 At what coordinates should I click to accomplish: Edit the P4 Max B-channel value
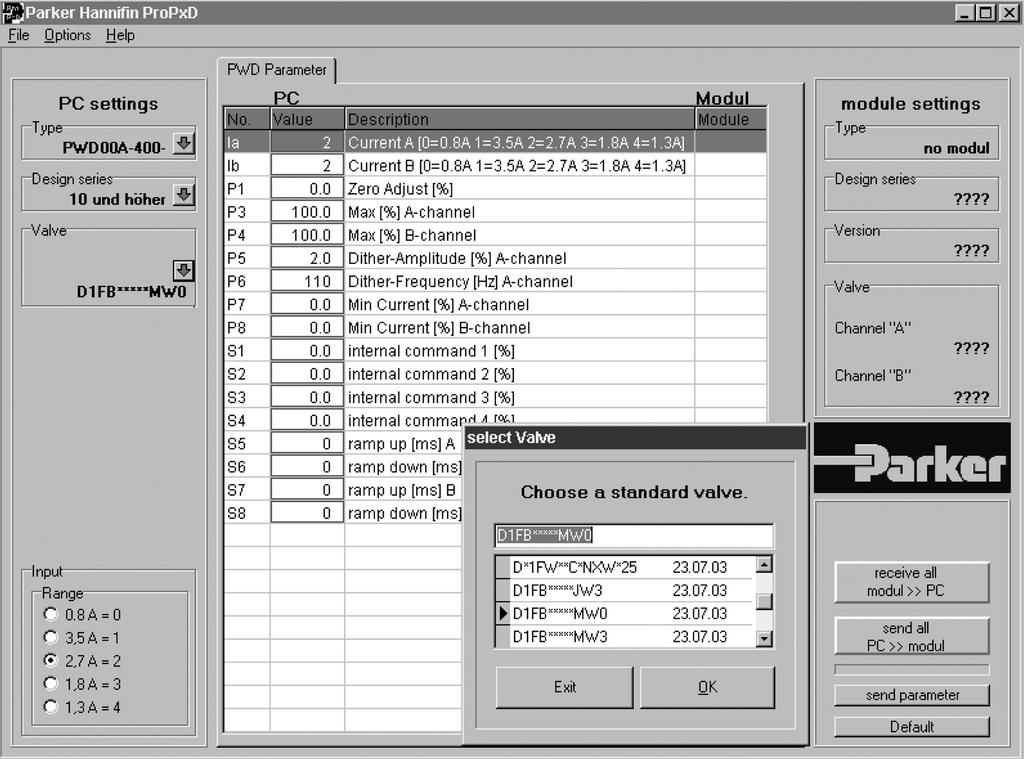pyautogui.click(x=307, y=235)
